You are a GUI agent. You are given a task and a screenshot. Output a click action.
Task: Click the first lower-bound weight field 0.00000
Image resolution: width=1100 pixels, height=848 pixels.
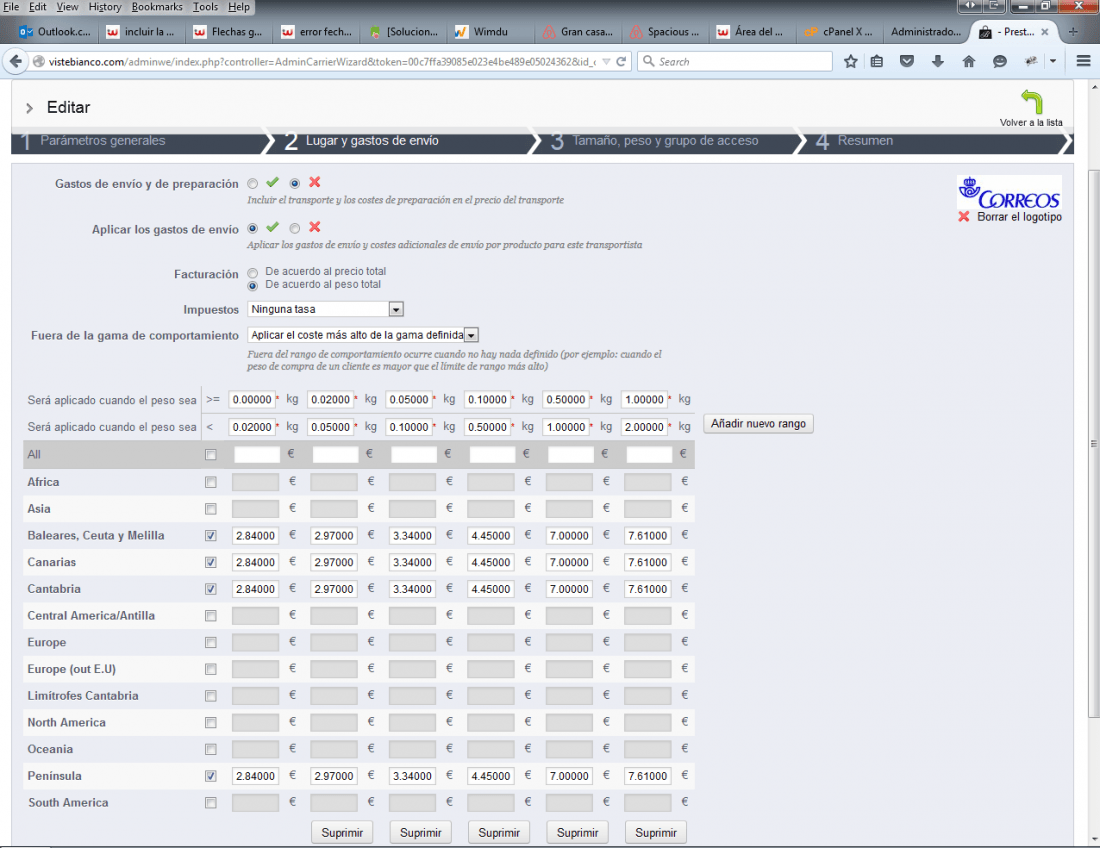point(252,400)
